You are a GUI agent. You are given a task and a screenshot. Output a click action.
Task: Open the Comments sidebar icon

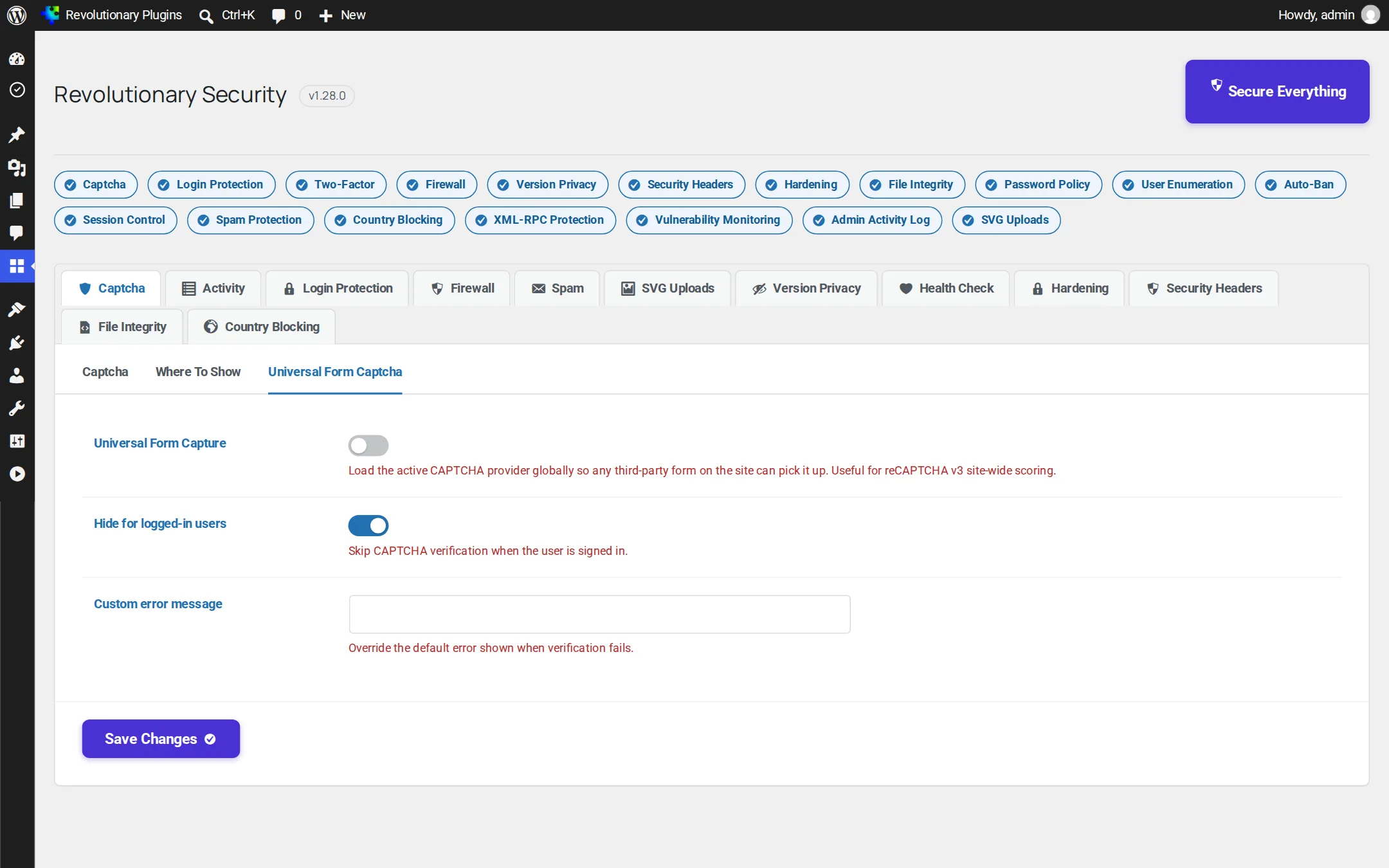pos(17,233)
